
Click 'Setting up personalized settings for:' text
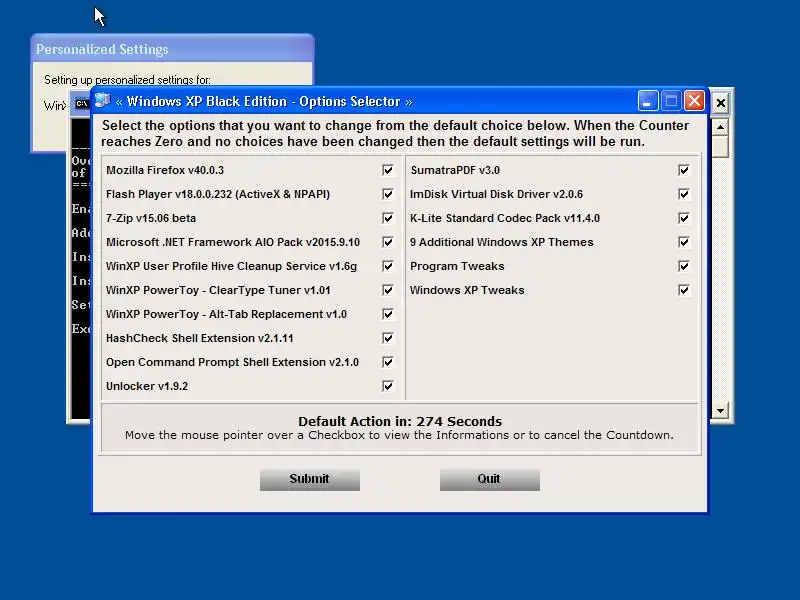127,80
